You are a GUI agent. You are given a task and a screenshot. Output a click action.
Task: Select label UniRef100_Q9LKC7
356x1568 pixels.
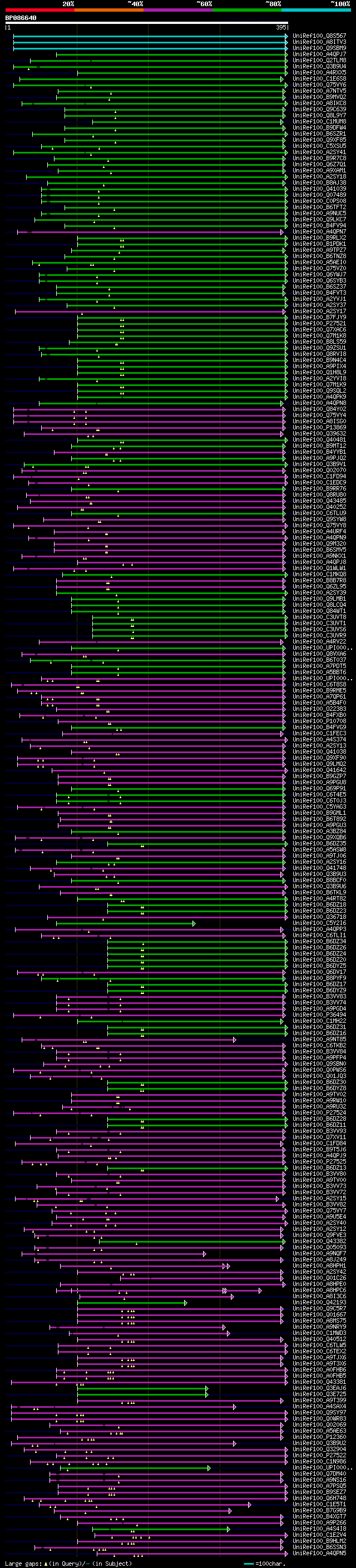[319, 219]
